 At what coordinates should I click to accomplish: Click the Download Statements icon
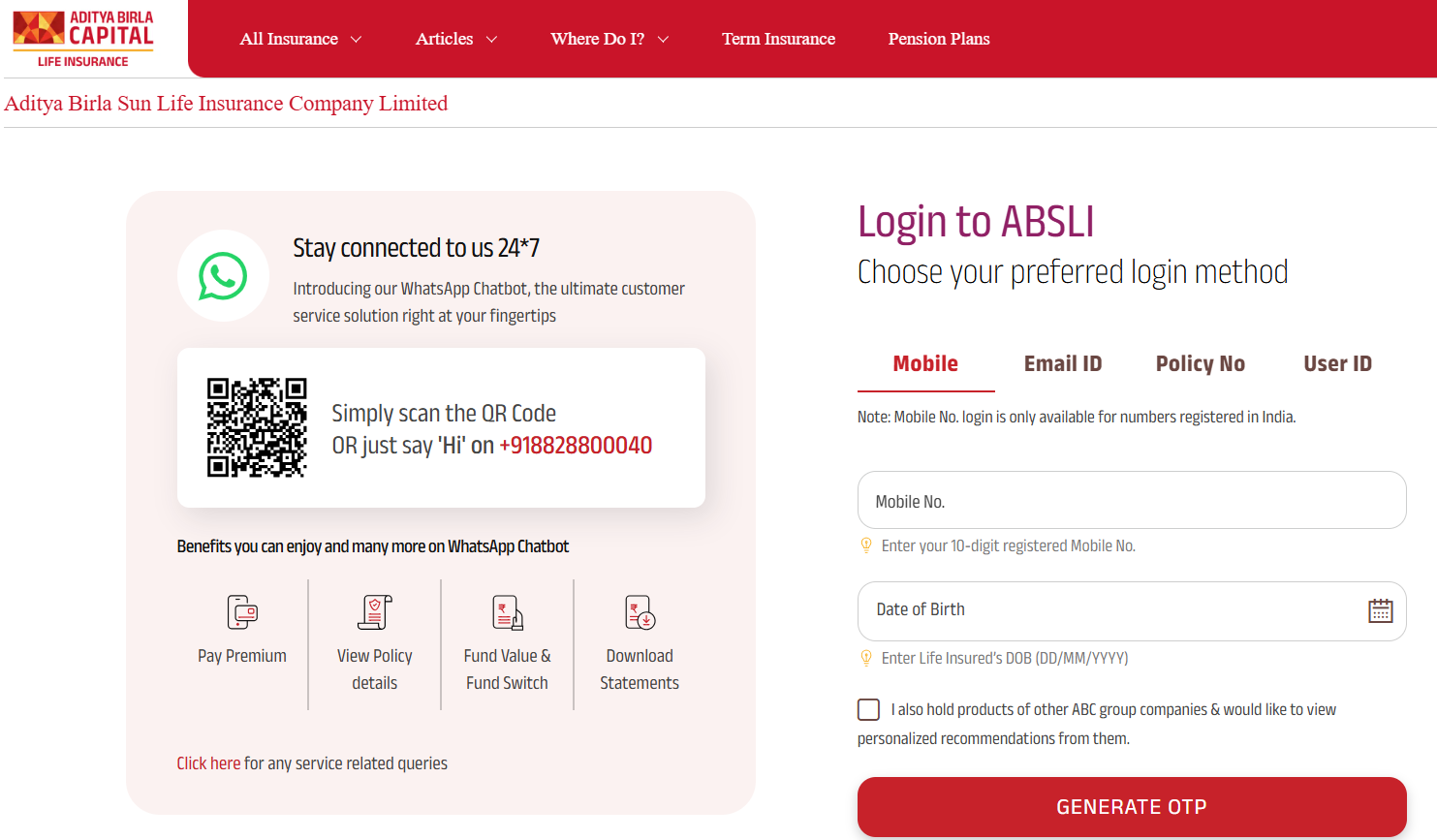point(639,612)
